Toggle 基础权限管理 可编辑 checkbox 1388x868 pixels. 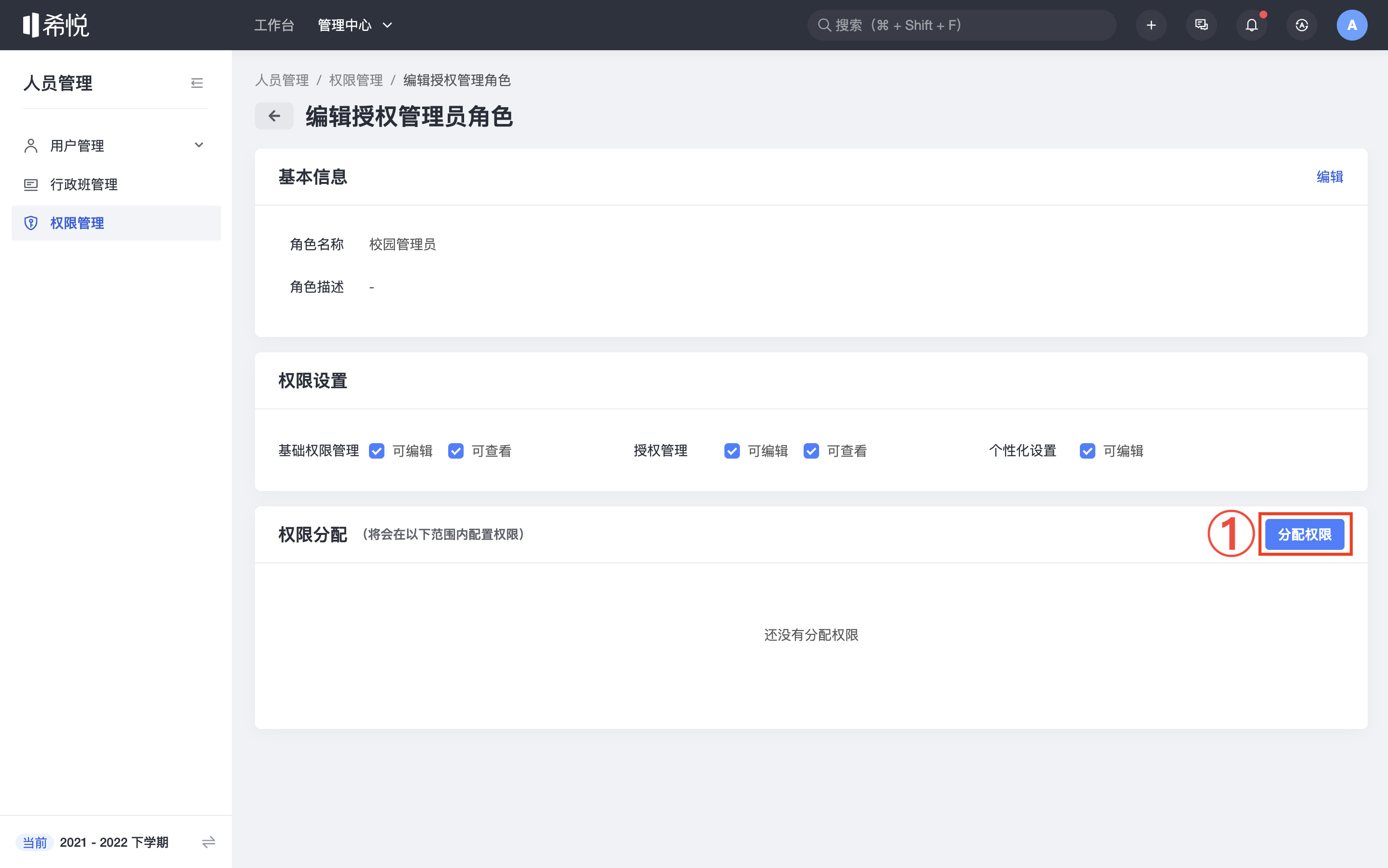tap(377, 450)
